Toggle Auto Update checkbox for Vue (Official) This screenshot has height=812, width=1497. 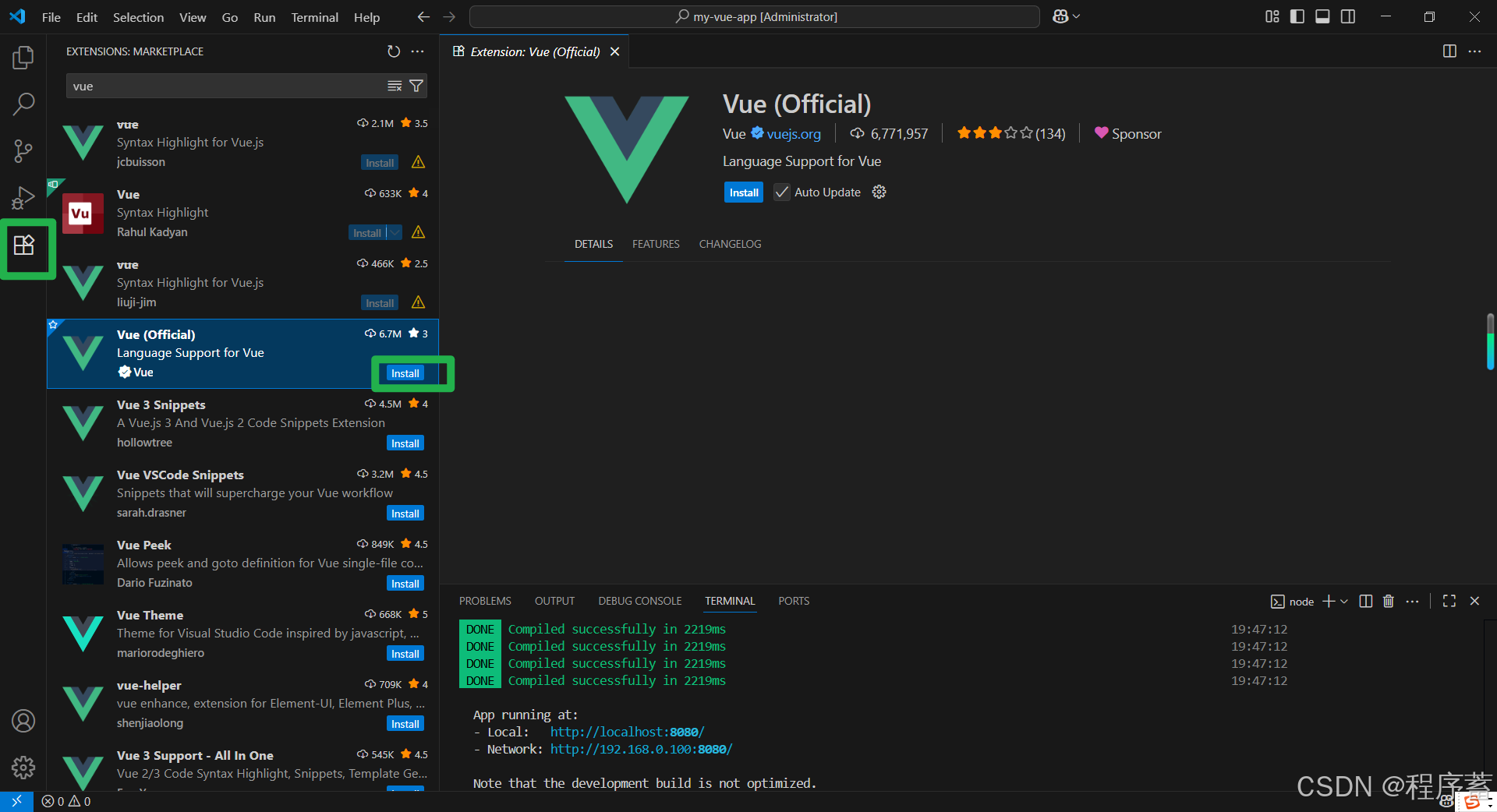(782, 192)
